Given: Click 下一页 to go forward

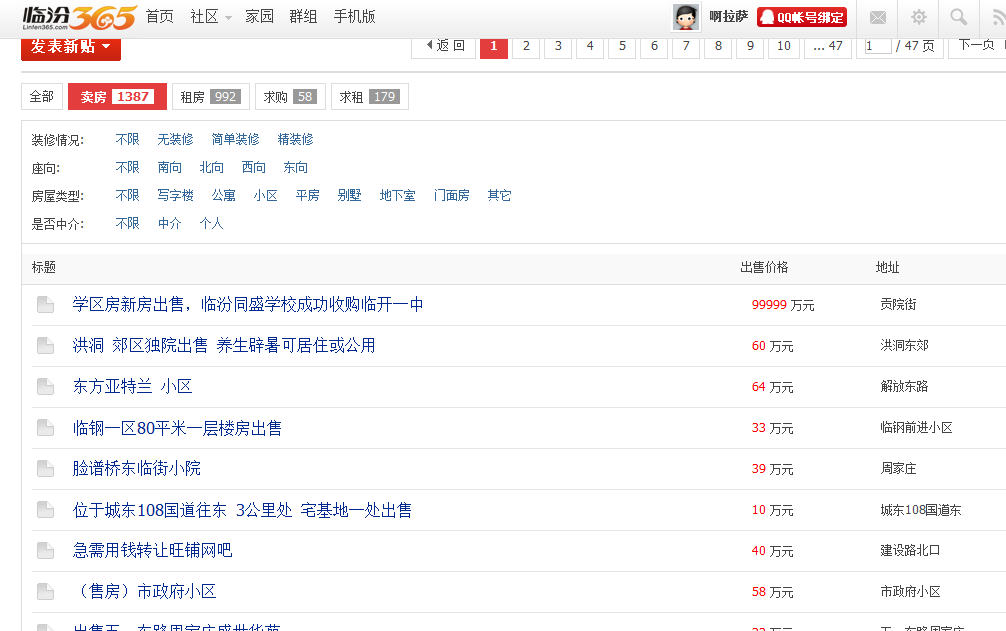Looking at the screenshot, I should [x=976, y=45].
